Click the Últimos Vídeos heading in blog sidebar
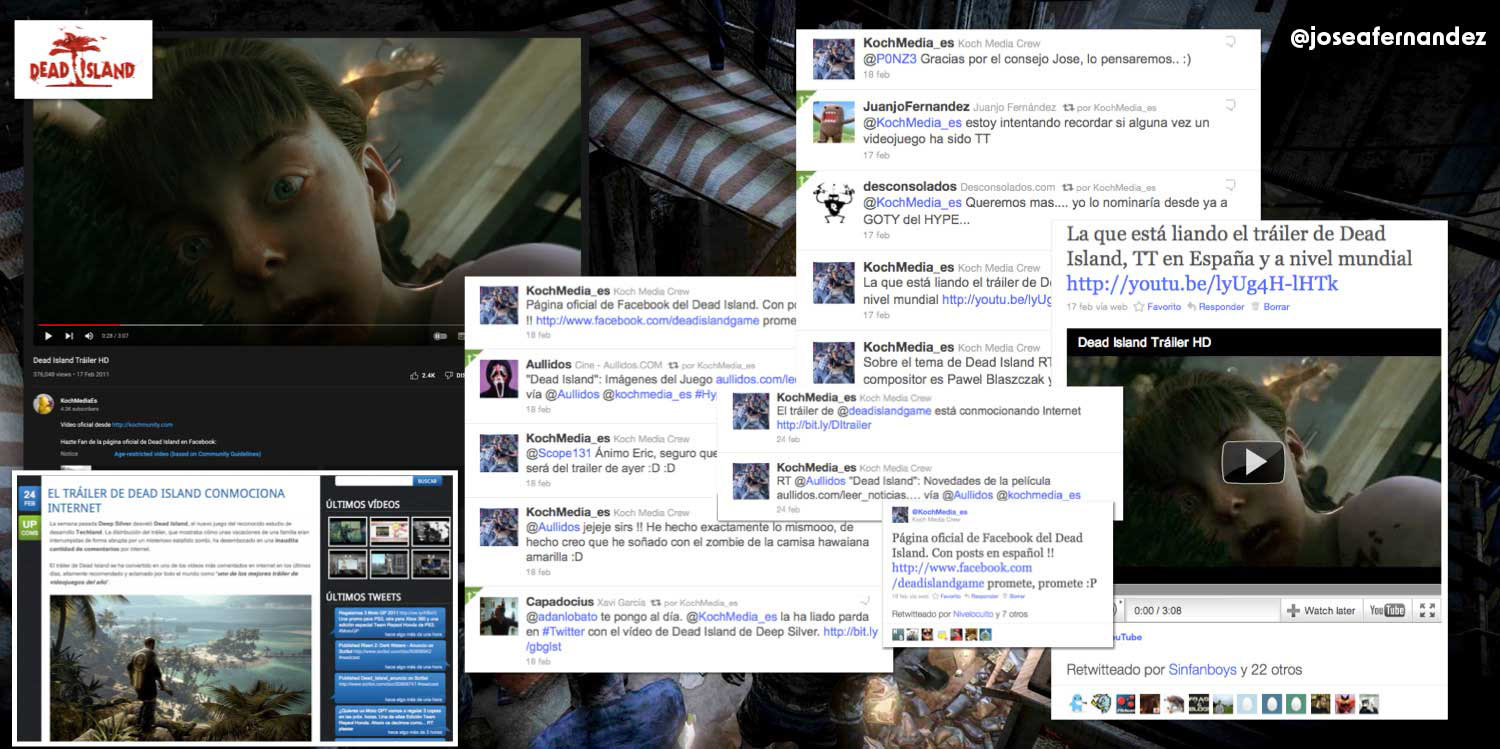Image resolution: width=1500 pixels, height=749 pixels. click(x=363, y=504)
